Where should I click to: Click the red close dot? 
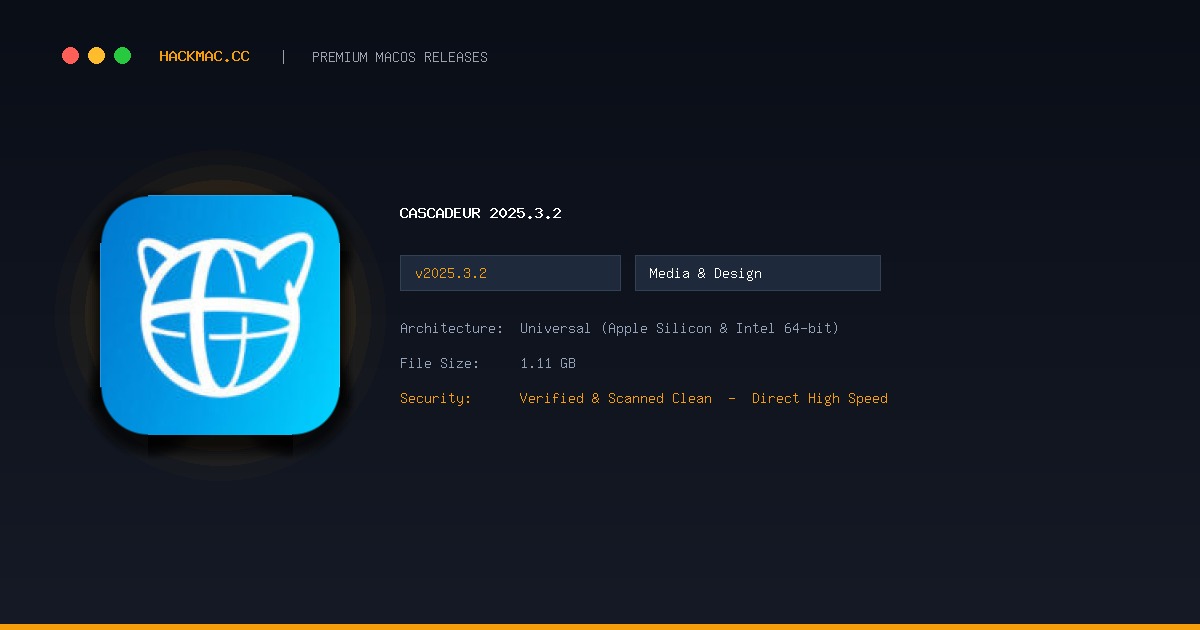pos(70,56)
